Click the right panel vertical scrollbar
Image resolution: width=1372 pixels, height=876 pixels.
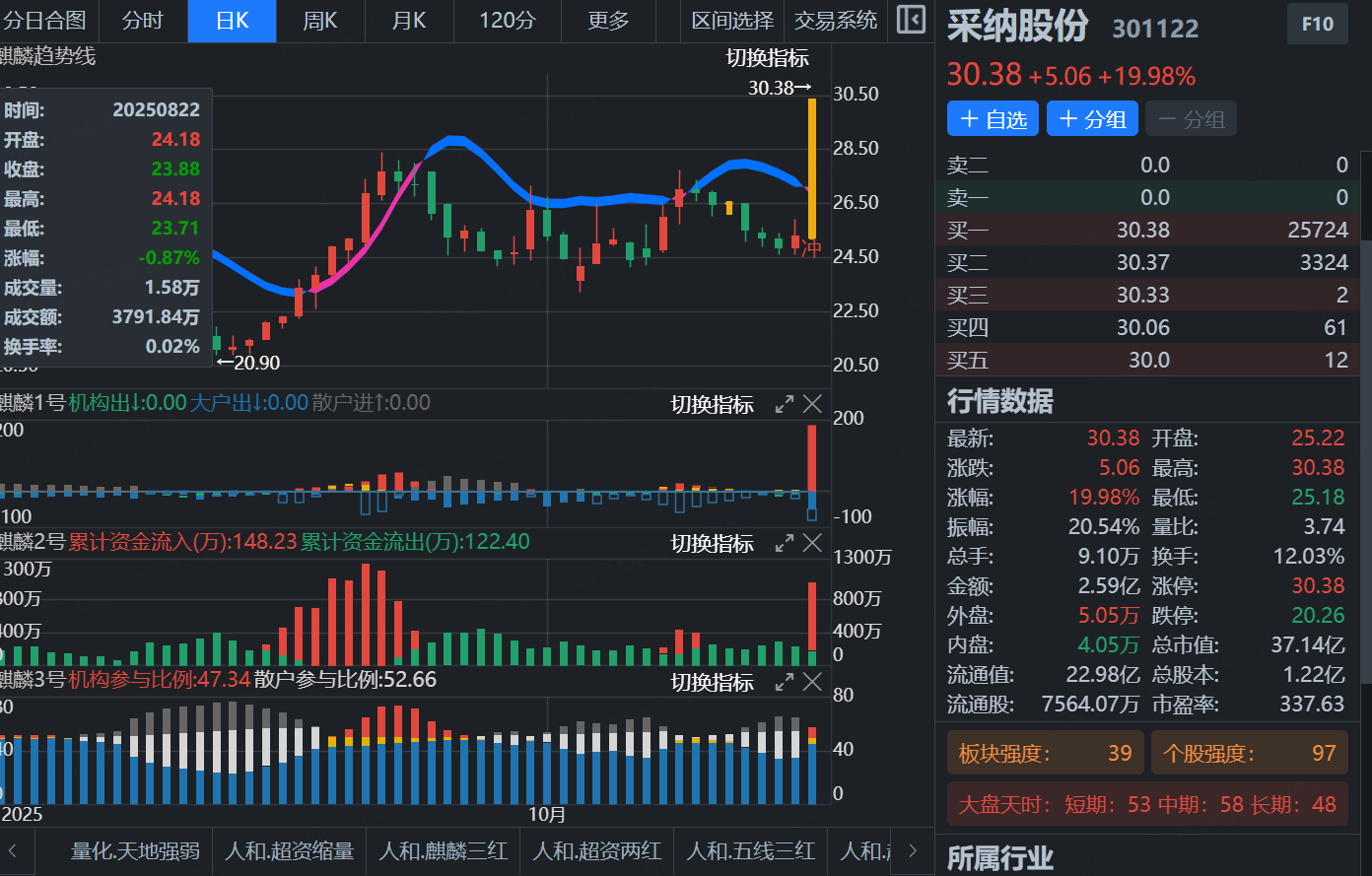(1366, 414)
